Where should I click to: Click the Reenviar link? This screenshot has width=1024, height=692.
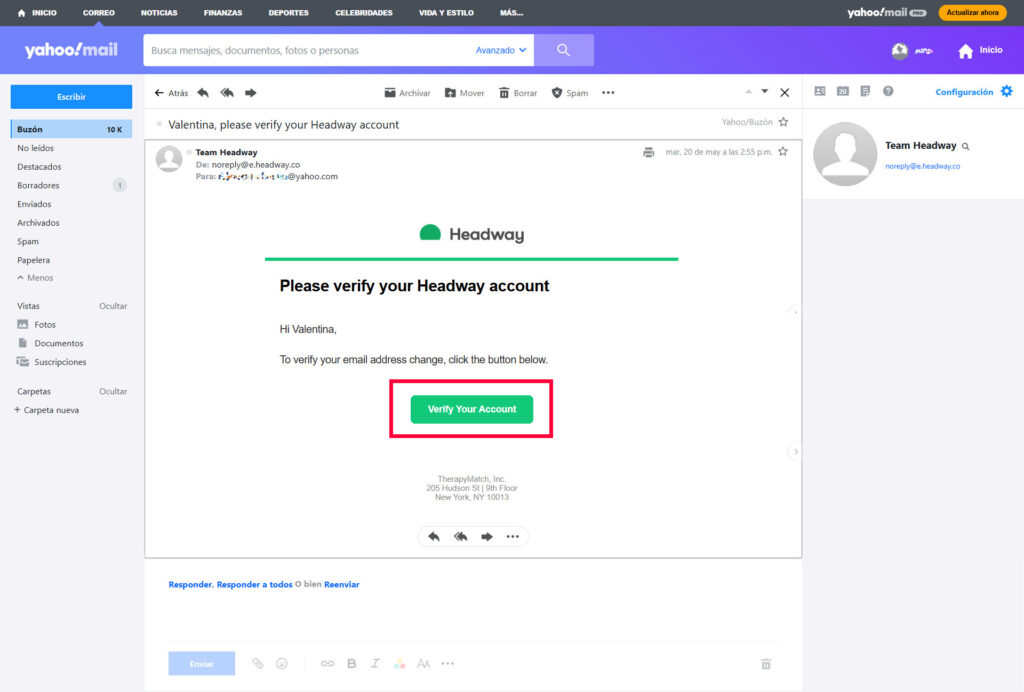[342, 584]
